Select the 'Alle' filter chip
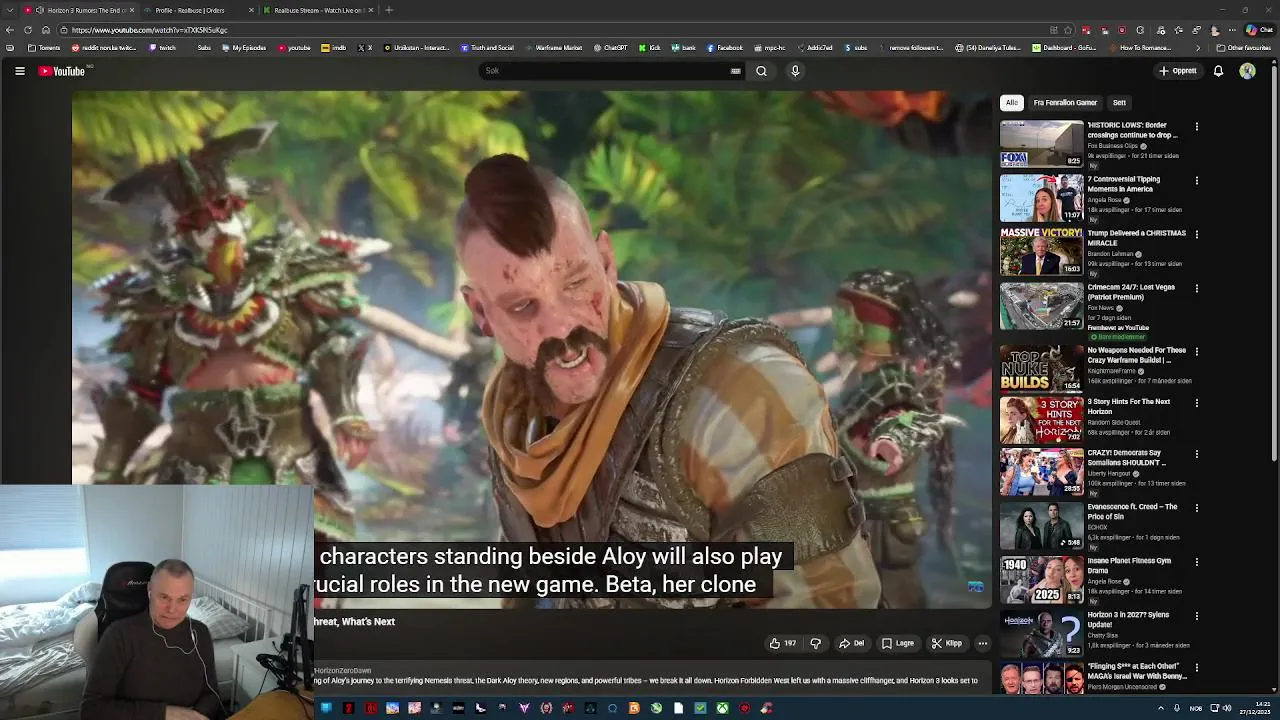The height and width of the screenshot is (720, 1280). pyautogui.click(x=1012, y=102)
